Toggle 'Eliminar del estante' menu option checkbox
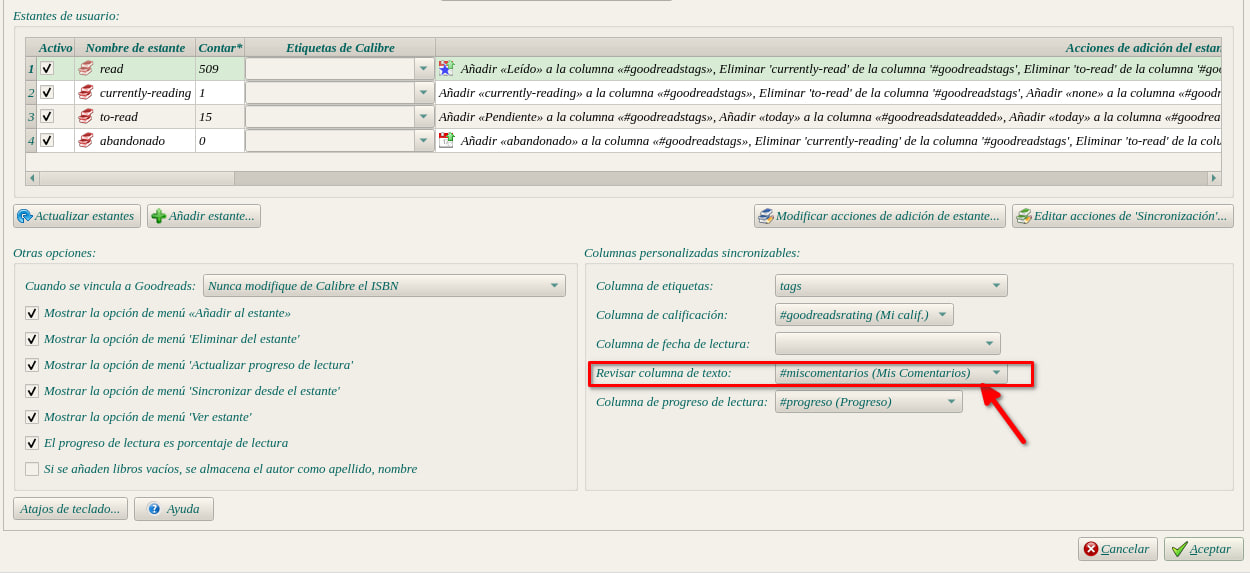Viewport: 1250px width, 573px height. [x=32, y=339]
